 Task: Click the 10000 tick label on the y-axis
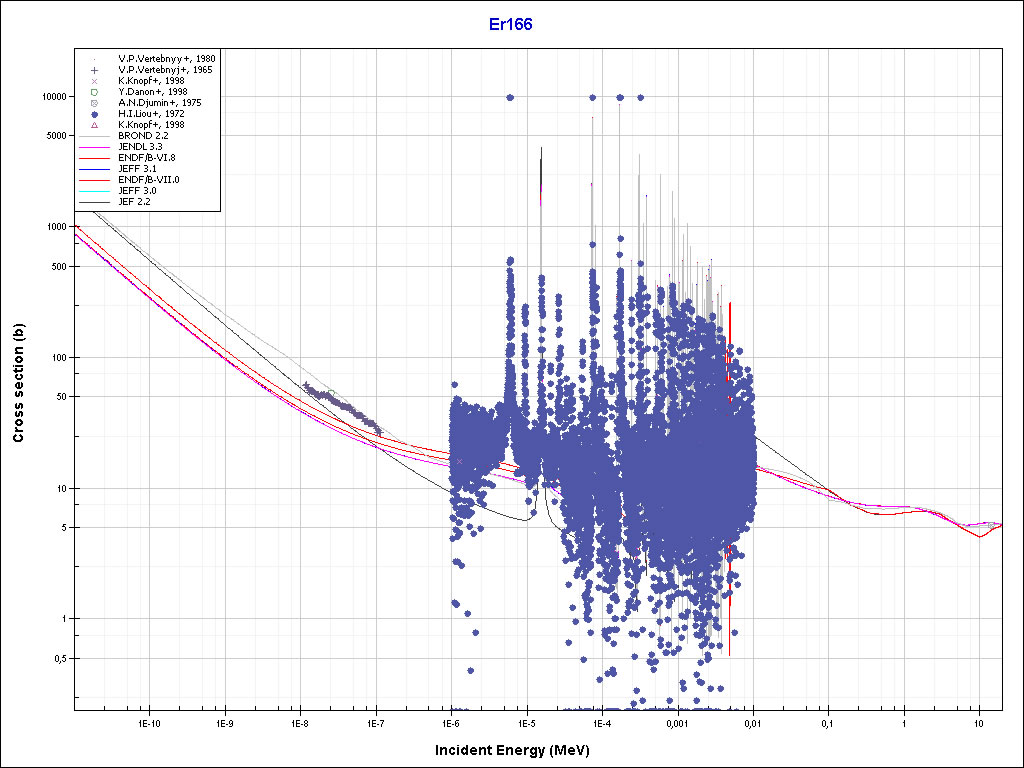pos(52,97)
